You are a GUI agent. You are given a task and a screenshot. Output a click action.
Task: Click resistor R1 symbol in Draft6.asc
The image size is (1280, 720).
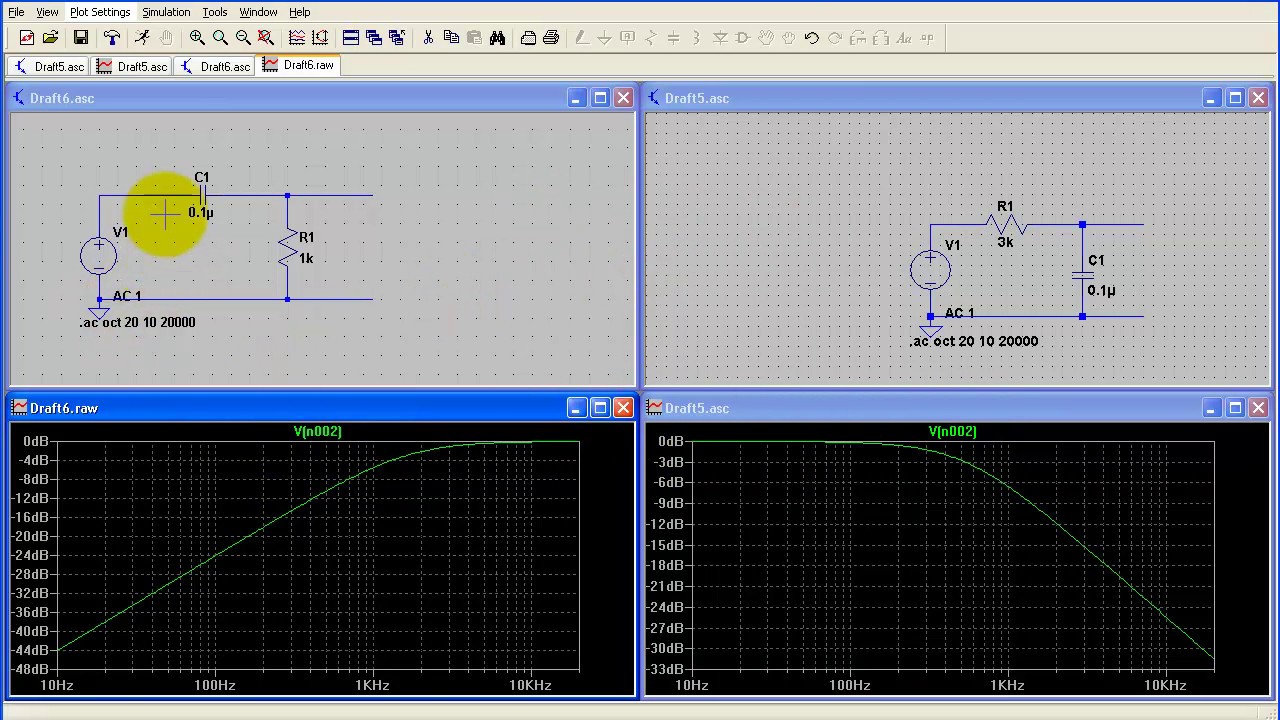288,247
